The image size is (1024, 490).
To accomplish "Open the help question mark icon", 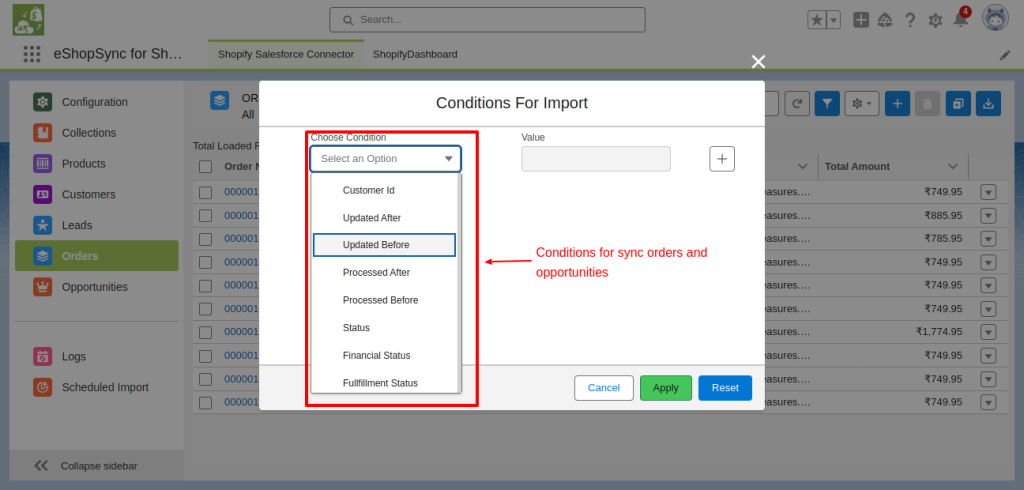I will coord(910,20).
